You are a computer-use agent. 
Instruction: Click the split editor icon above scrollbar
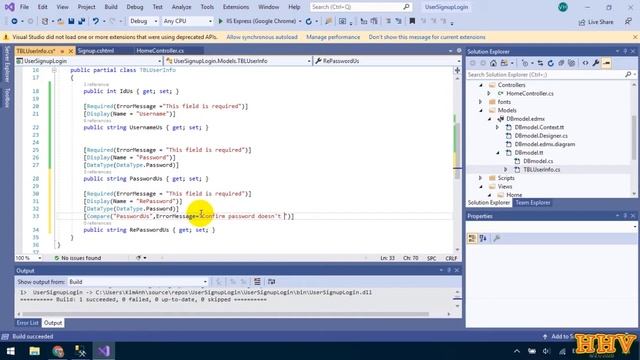point(458,70)
